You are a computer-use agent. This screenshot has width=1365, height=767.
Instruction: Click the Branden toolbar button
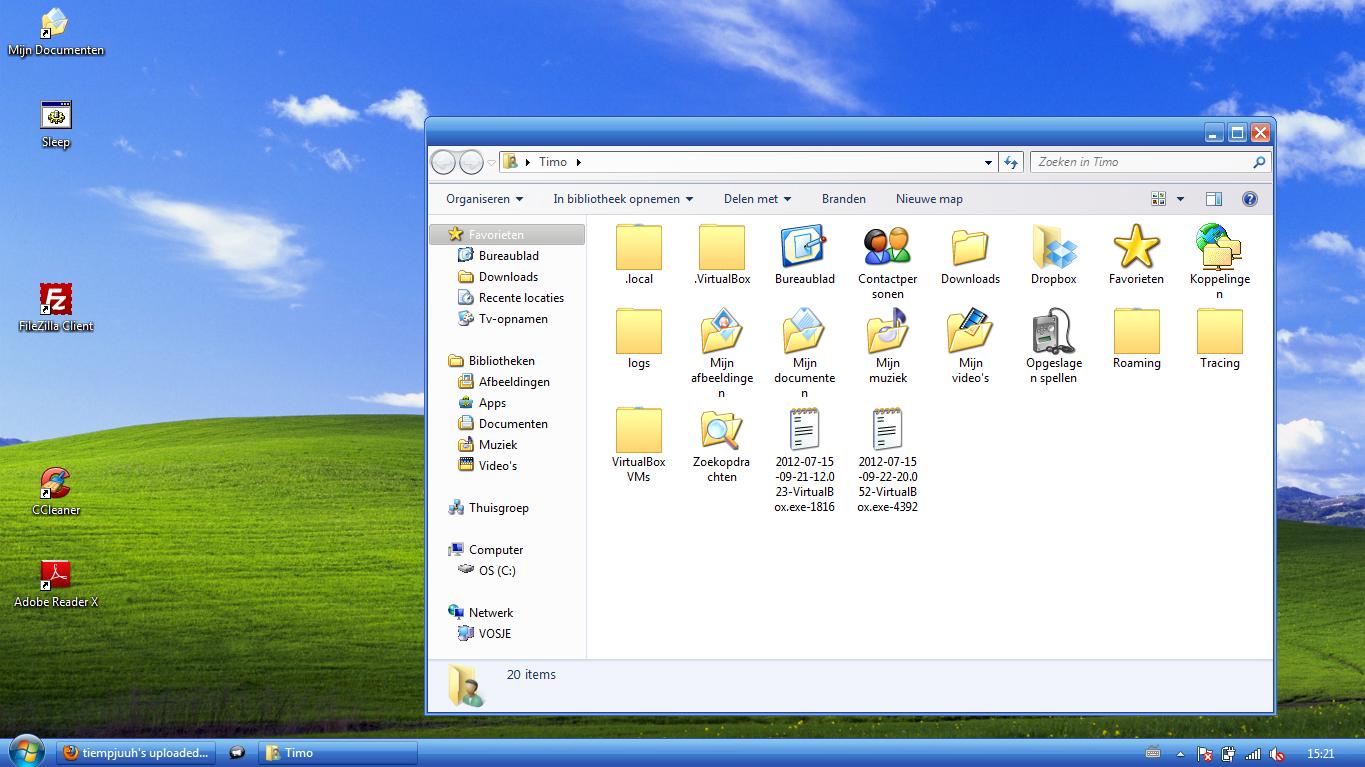click(844, 199)
